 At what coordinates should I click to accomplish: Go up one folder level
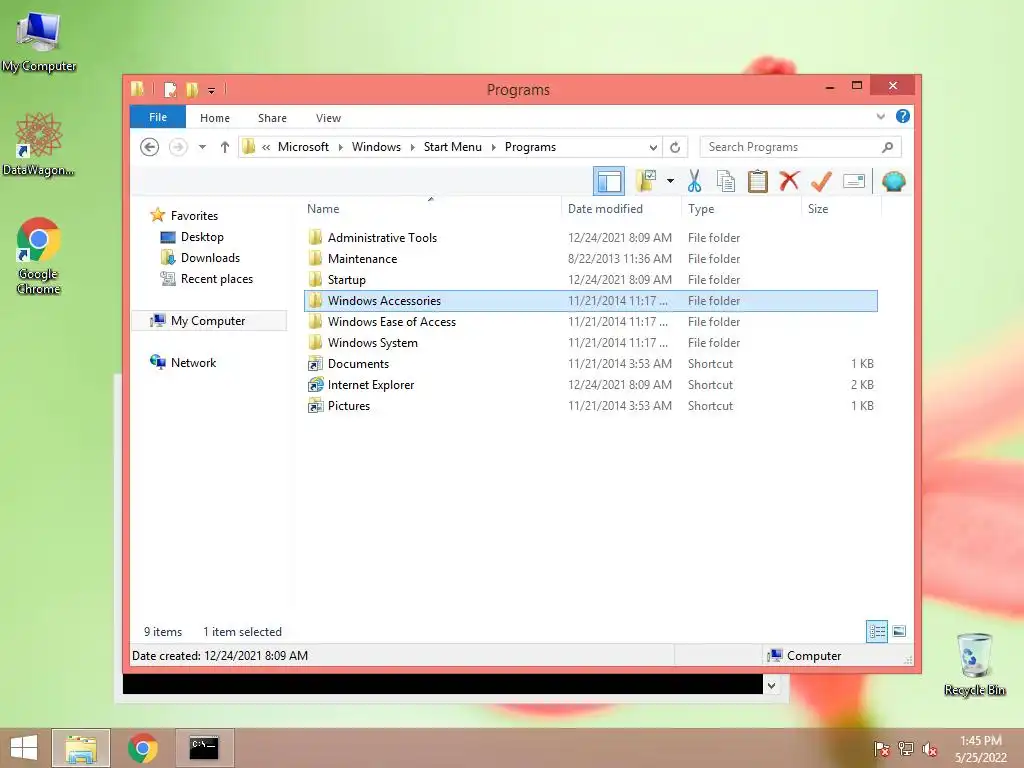point(225,147)
